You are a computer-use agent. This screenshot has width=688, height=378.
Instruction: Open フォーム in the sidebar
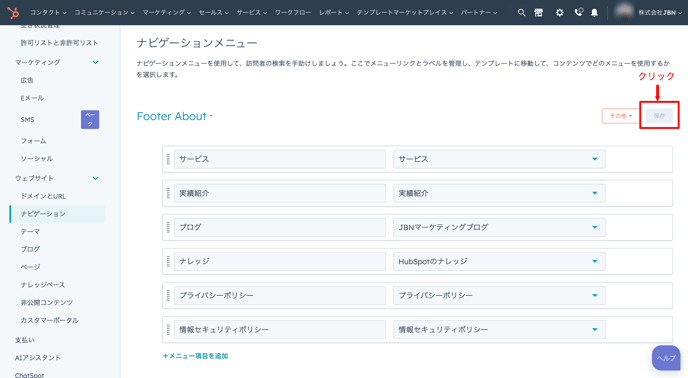pyautogui.click(x=33, y=141)
